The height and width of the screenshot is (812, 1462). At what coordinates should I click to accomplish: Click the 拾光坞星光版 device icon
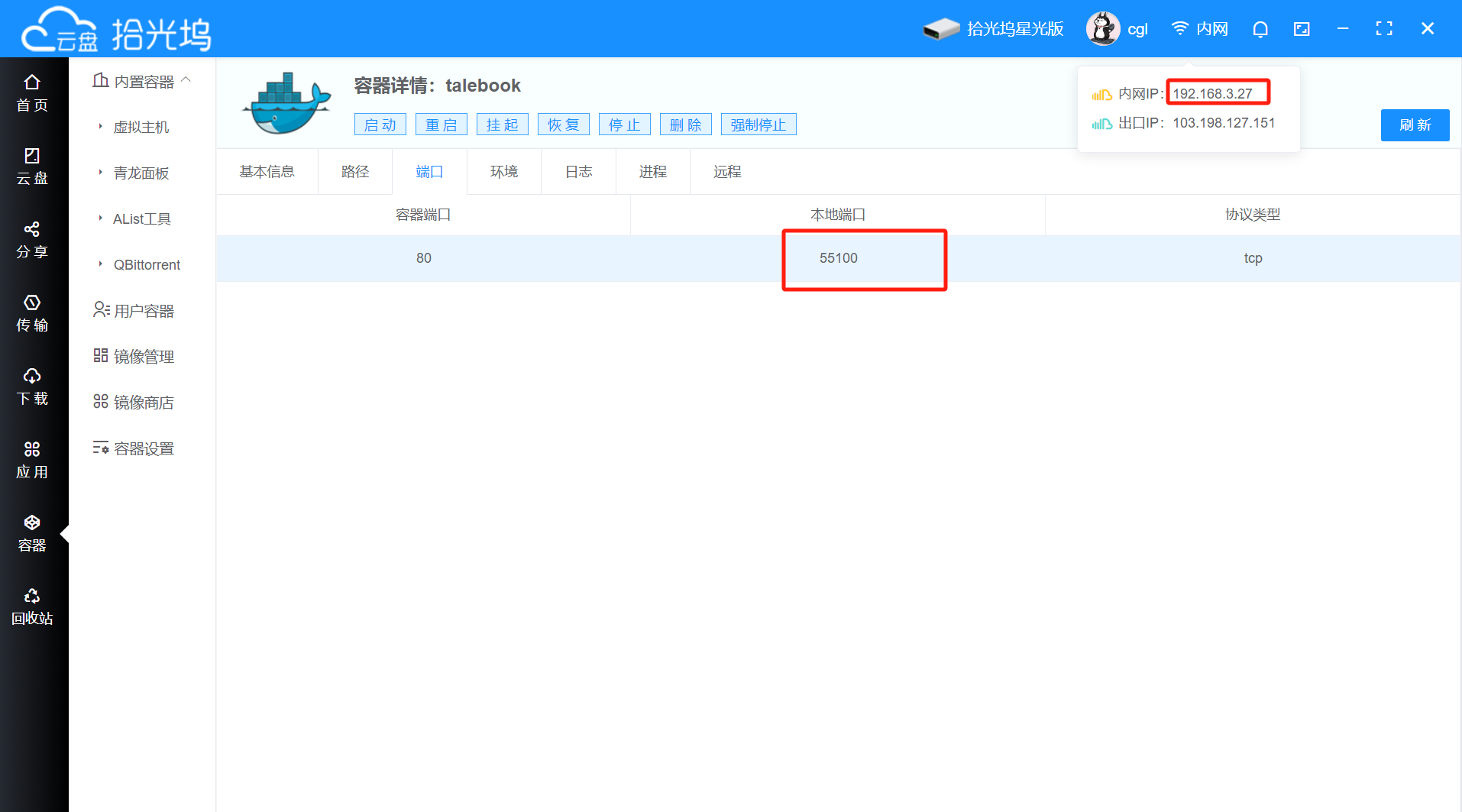point(941,29)
